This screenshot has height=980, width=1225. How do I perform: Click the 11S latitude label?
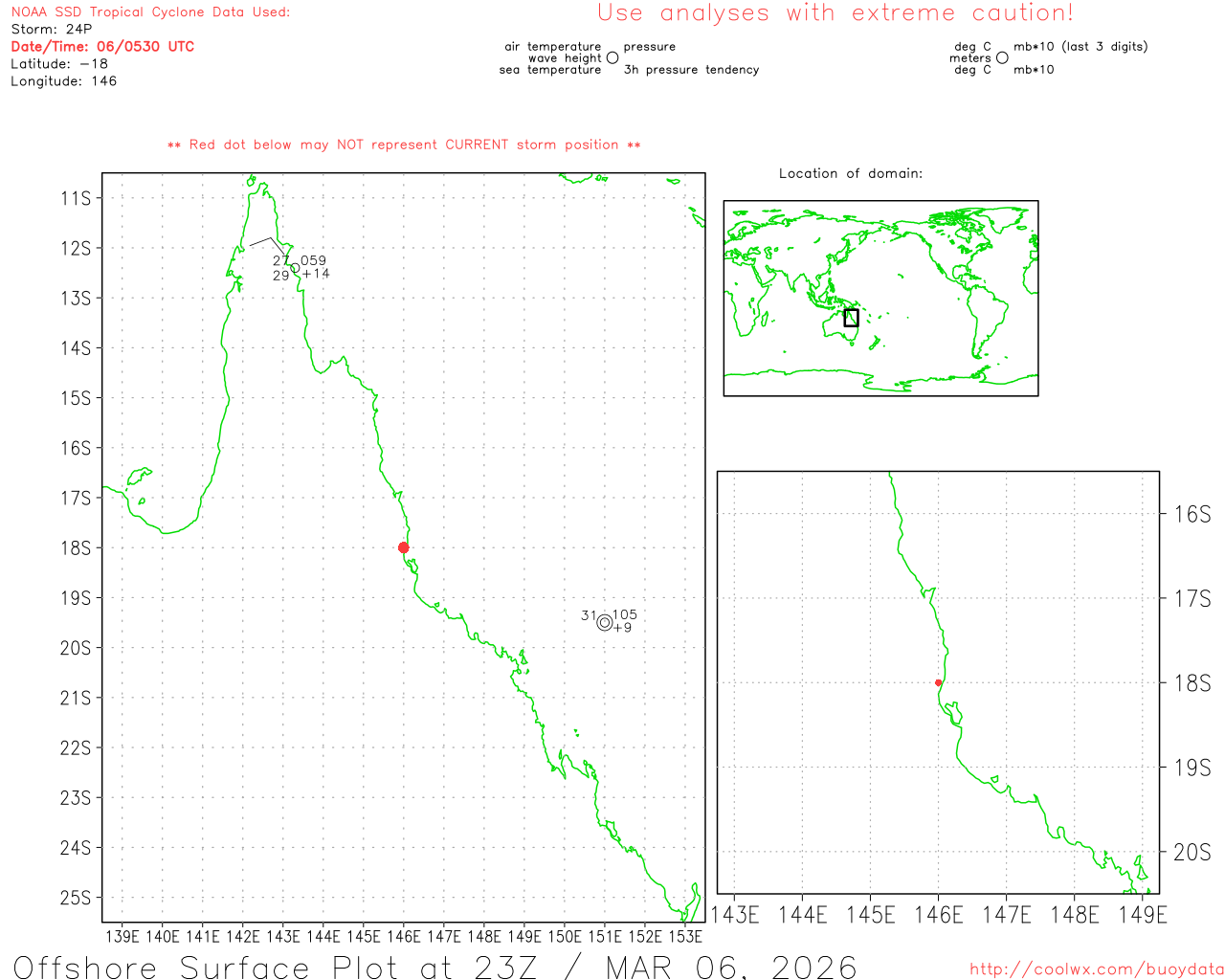76,198
